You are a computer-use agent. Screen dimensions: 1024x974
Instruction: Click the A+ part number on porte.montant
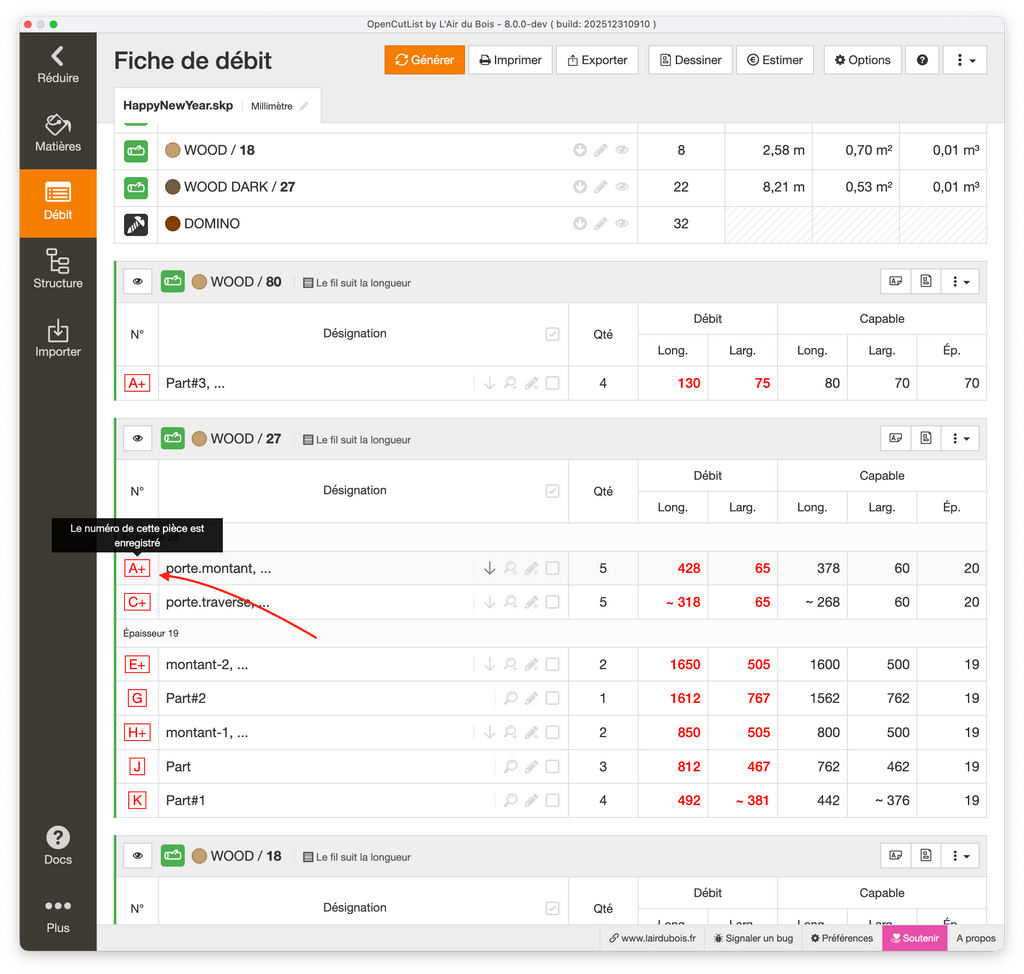coord(137,568)
